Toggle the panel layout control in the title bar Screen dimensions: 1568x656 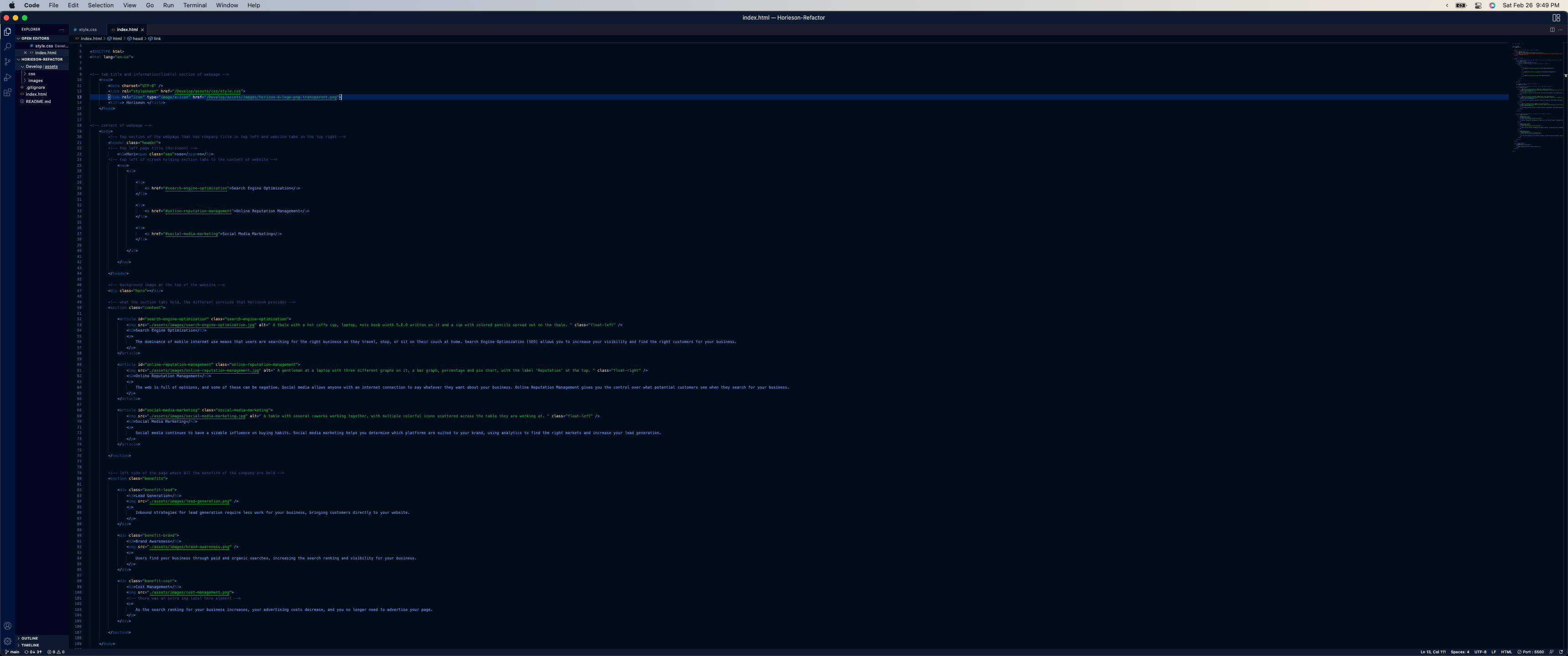[x=1557, y=18]
